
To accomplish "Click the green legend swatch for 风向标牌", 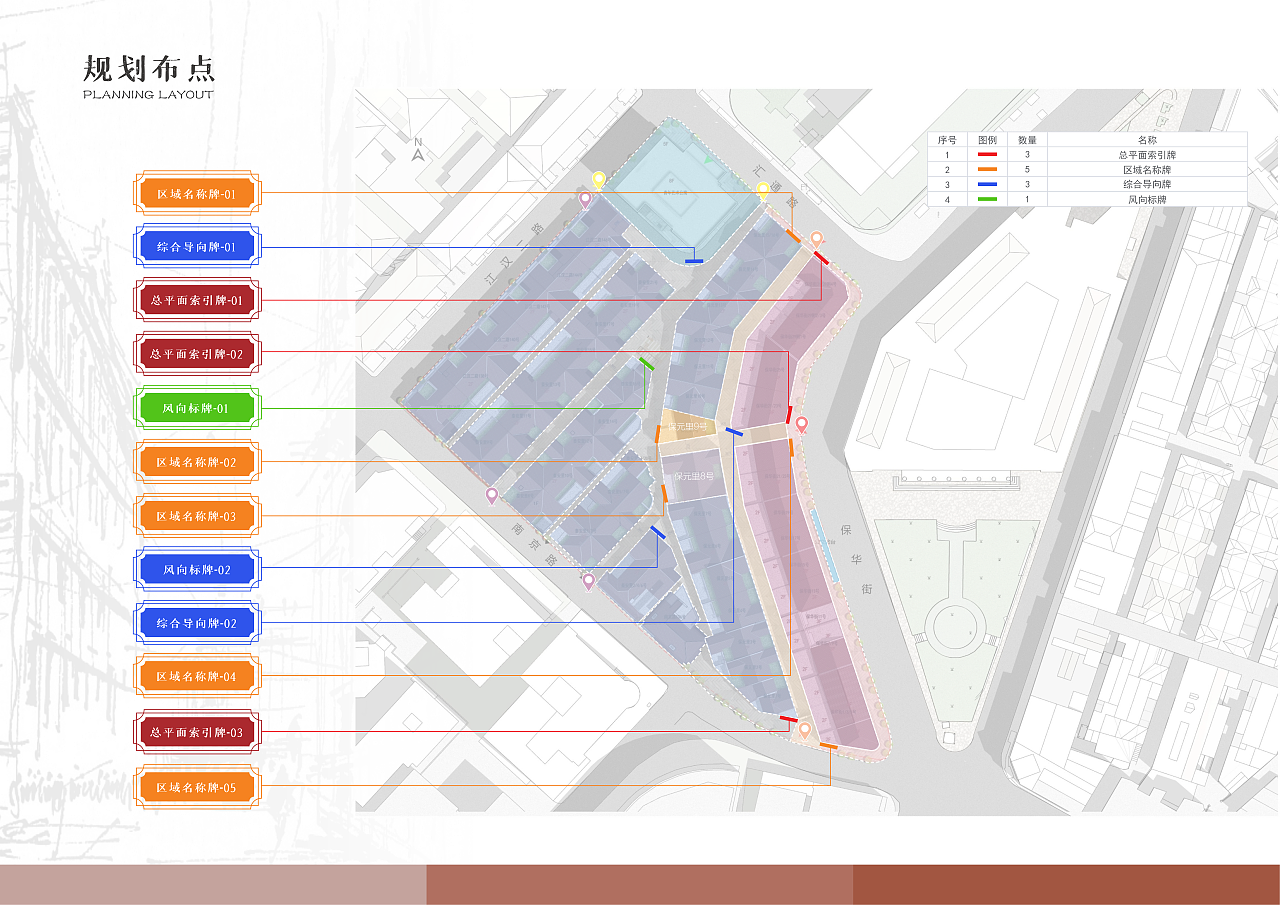I will 987,200.
